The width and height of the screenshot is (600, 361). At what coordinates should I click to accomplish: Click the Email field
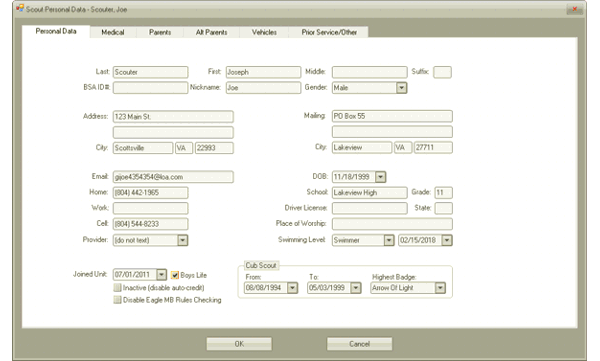(x=173, y=177)
